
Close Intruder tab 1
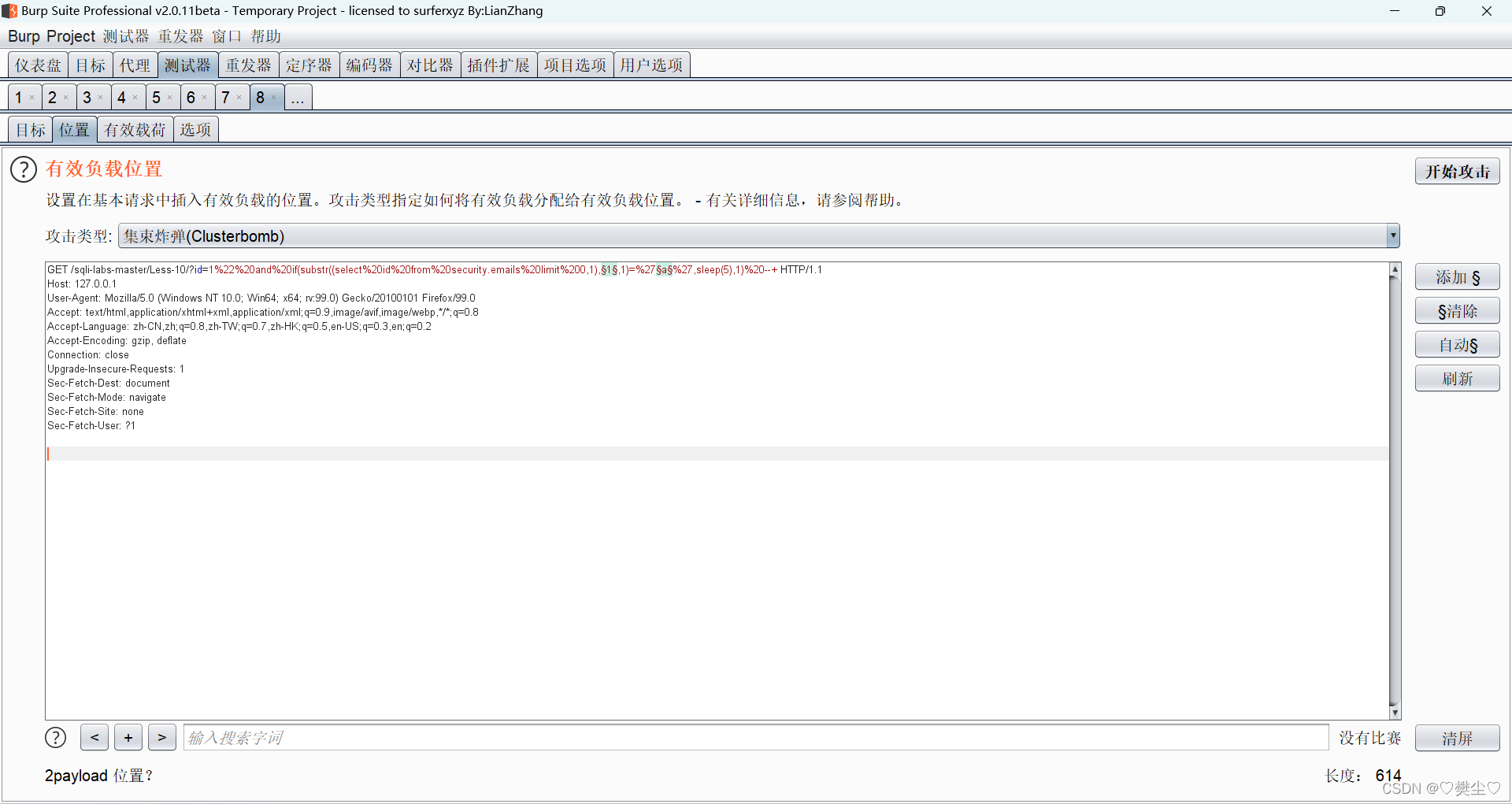(x=31, y=98)
